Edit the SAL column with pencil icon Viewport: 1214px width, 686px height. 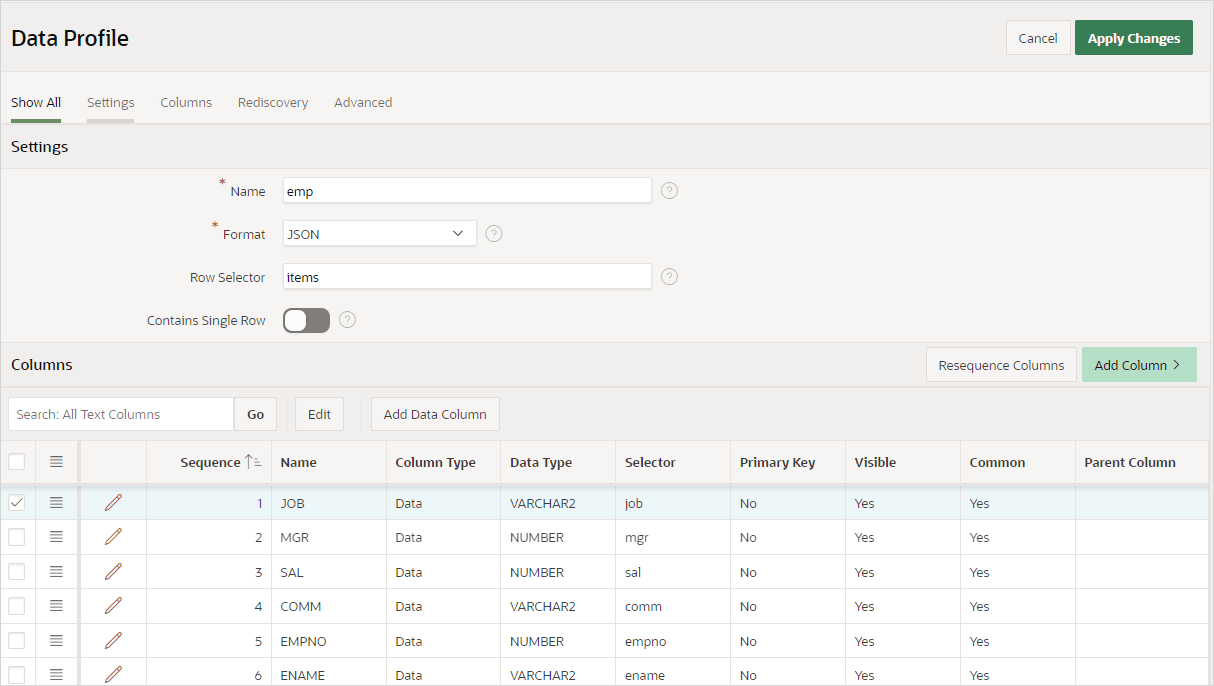coord(113,572)
